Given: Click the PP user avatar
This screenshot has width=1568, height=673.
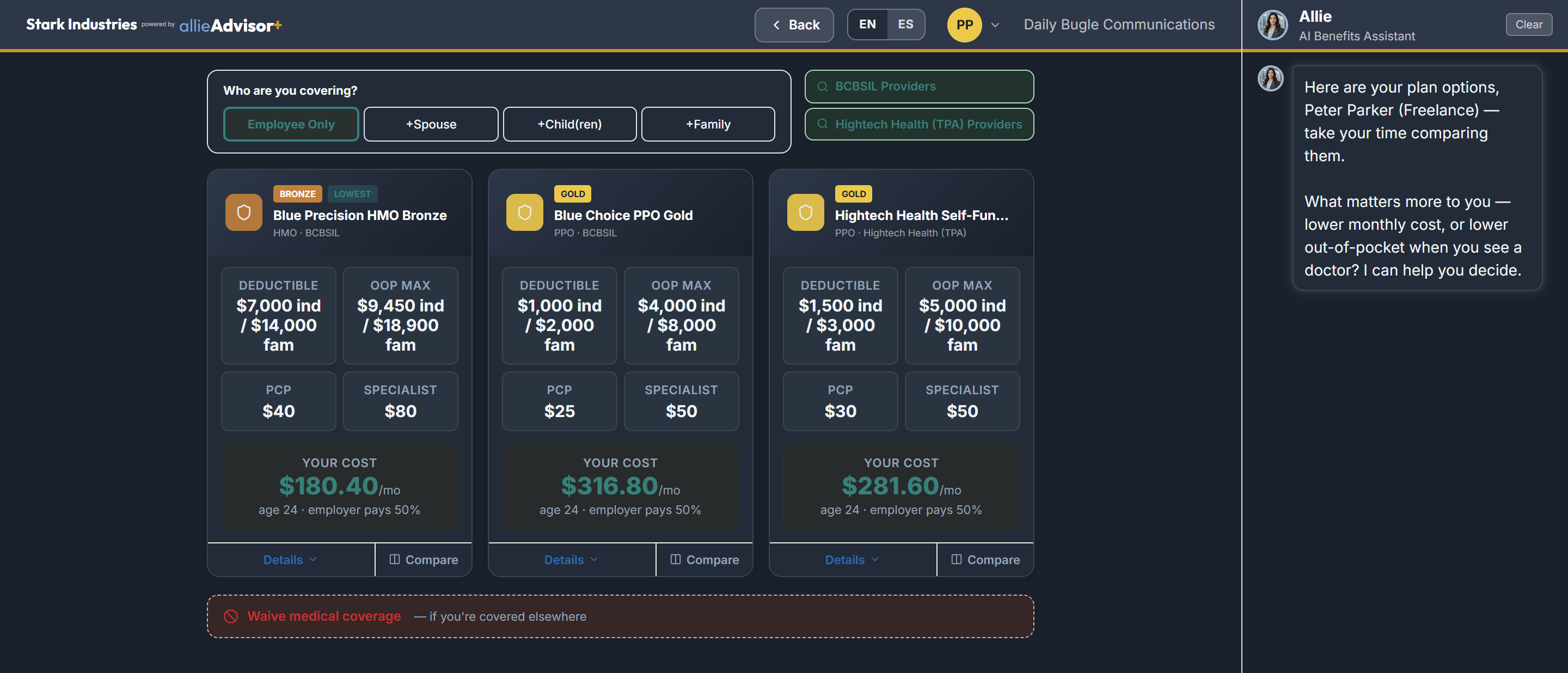Looking at the screenshot, I should (964, 25).
